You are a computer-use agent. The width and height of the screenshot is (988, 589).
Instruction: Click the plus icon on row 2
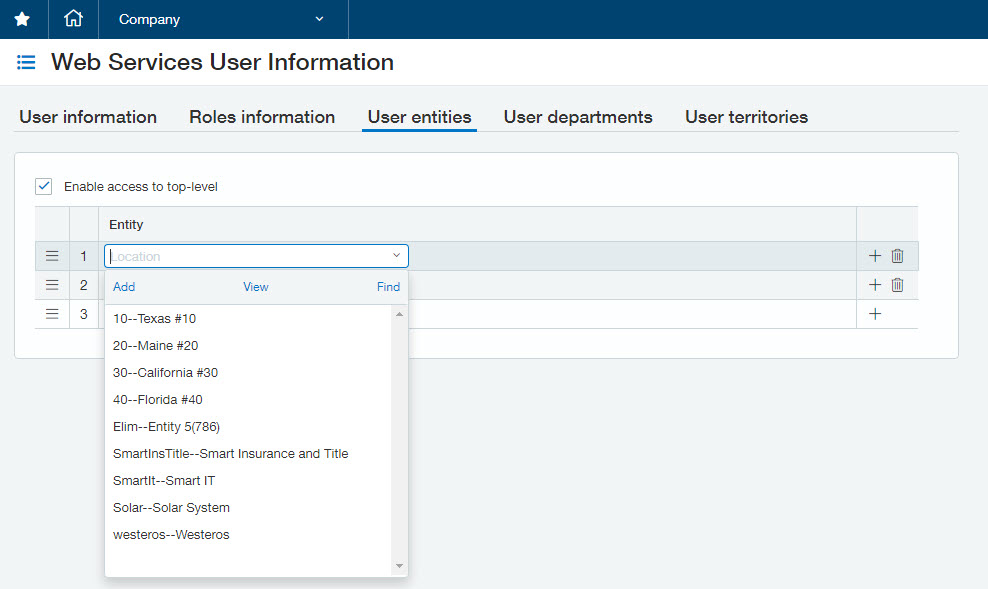click(875, 285)
